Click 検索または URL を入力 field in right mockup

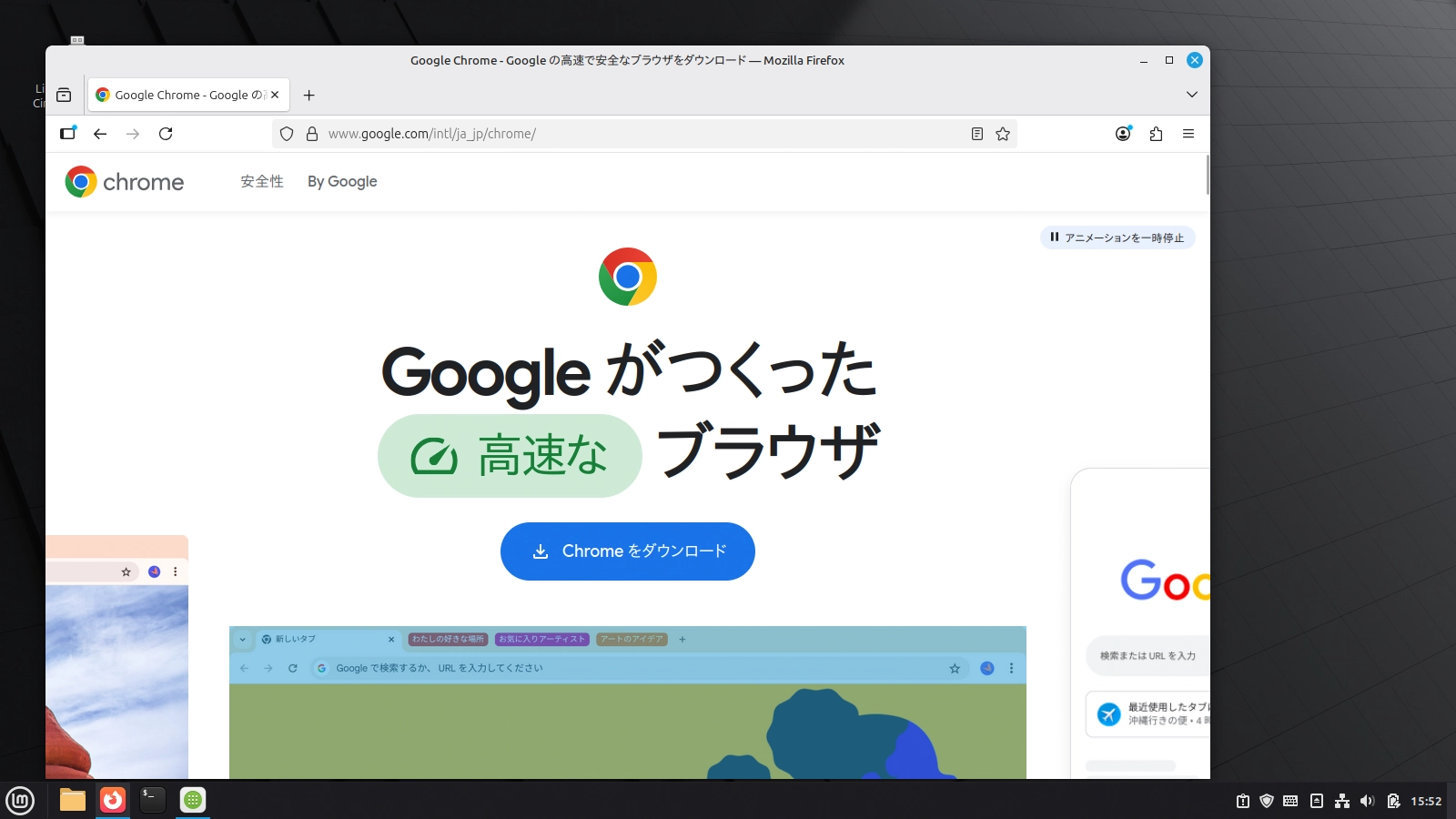(x=1148, y=655)
